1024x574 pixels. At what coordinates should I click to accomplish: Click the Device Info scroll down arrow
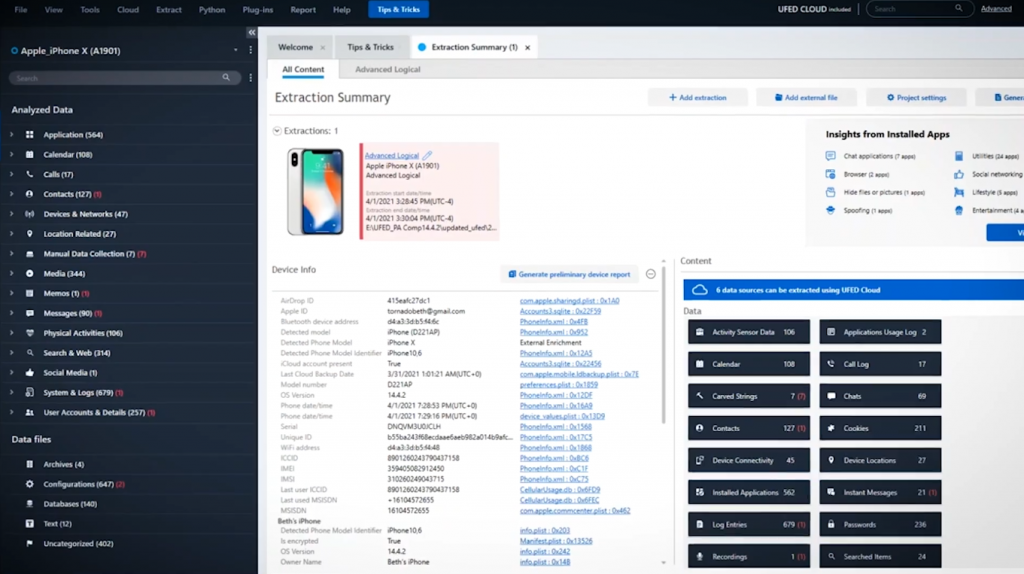click(x=664, y=562)
